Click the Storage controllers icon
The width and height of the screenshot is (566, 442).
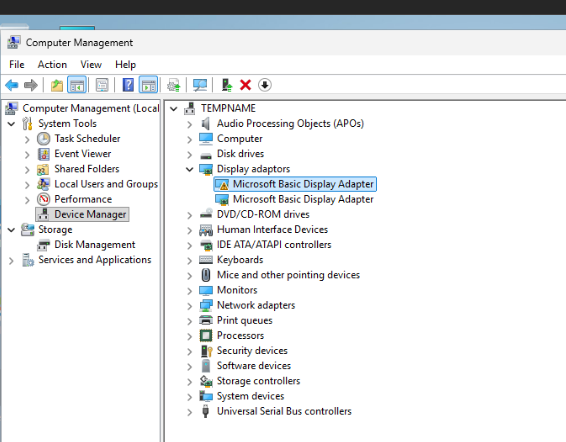[206, 381]
